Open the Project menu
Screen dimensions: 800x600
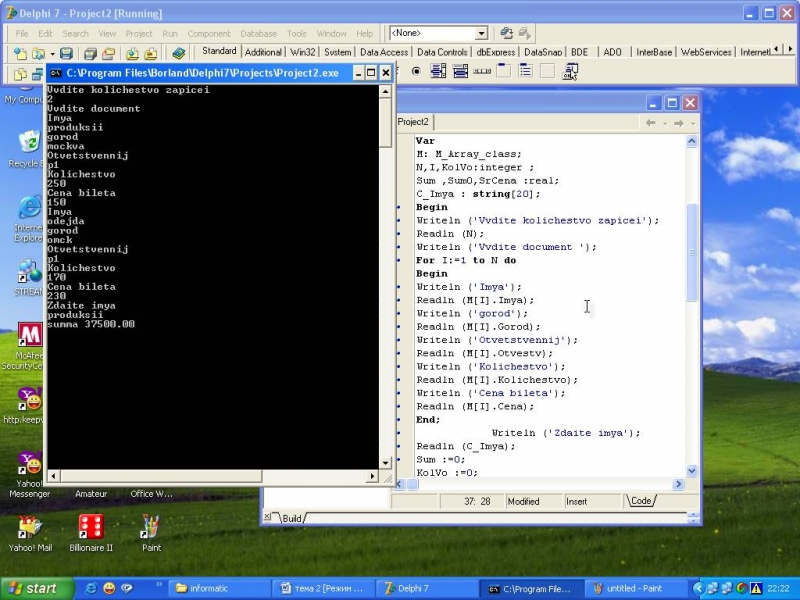click(x=139, y=34)
